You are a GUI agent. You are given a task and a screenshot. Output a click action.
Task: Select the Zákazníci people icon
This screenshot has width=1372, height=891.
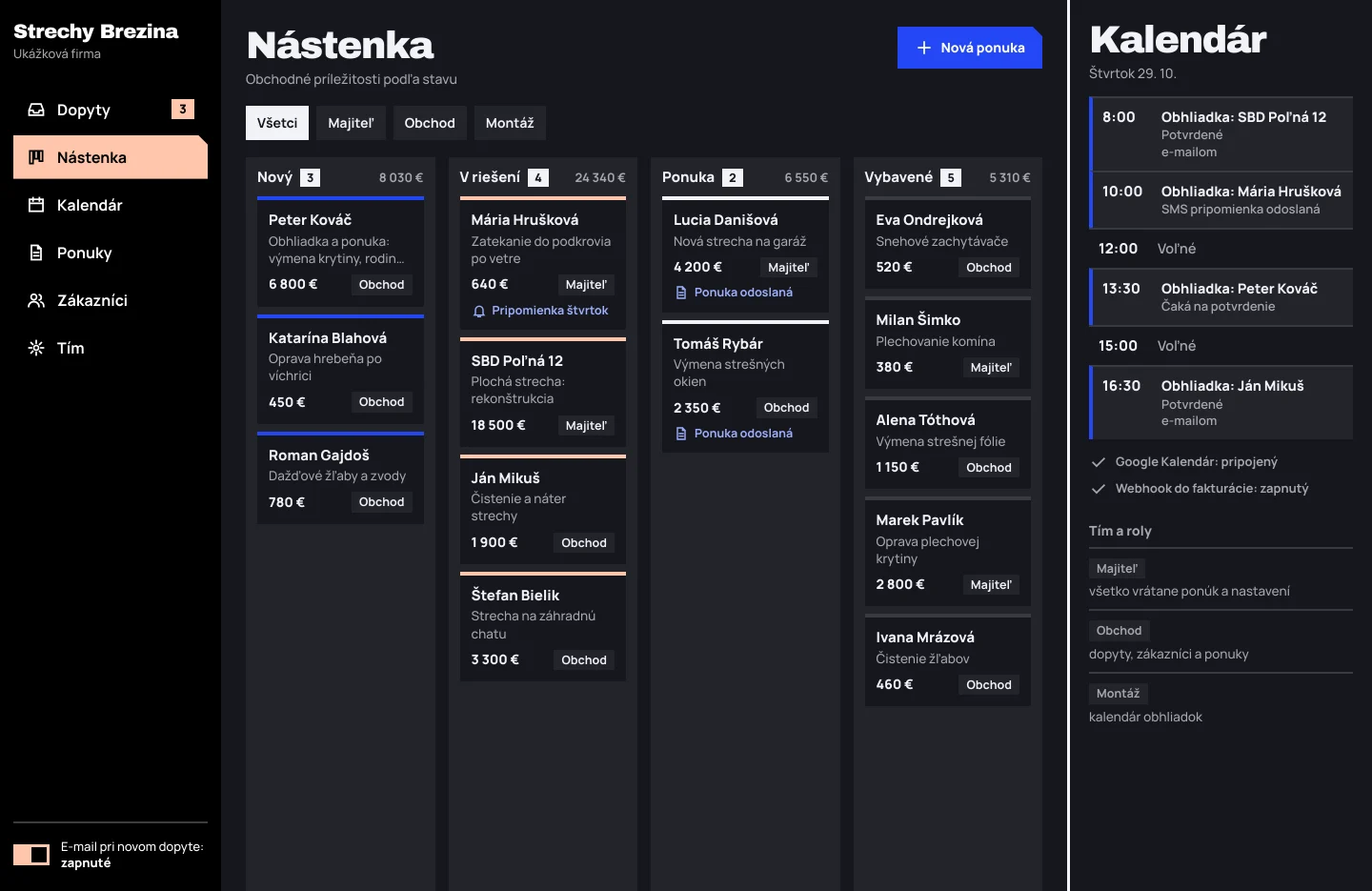click(x=36, y=300)
